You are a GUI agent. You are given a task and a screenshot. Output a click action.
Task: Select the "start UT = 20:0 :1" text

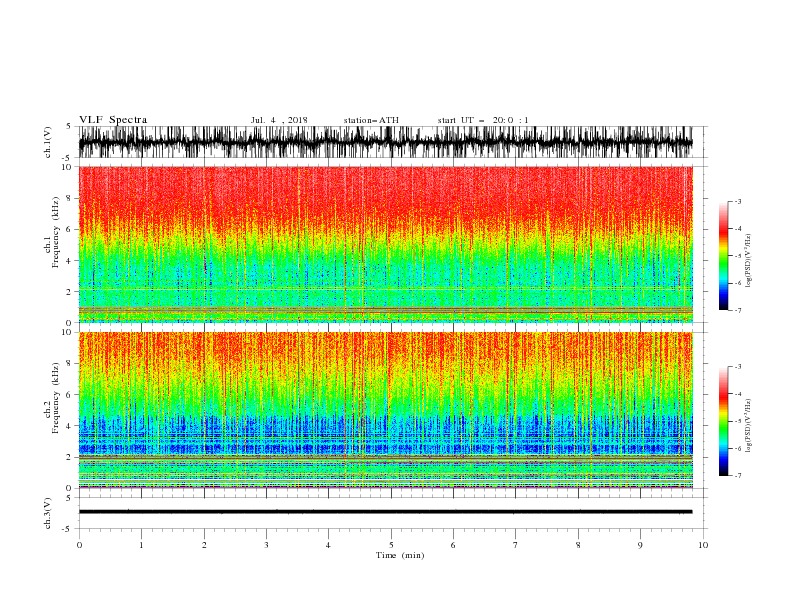coord(483,120)
